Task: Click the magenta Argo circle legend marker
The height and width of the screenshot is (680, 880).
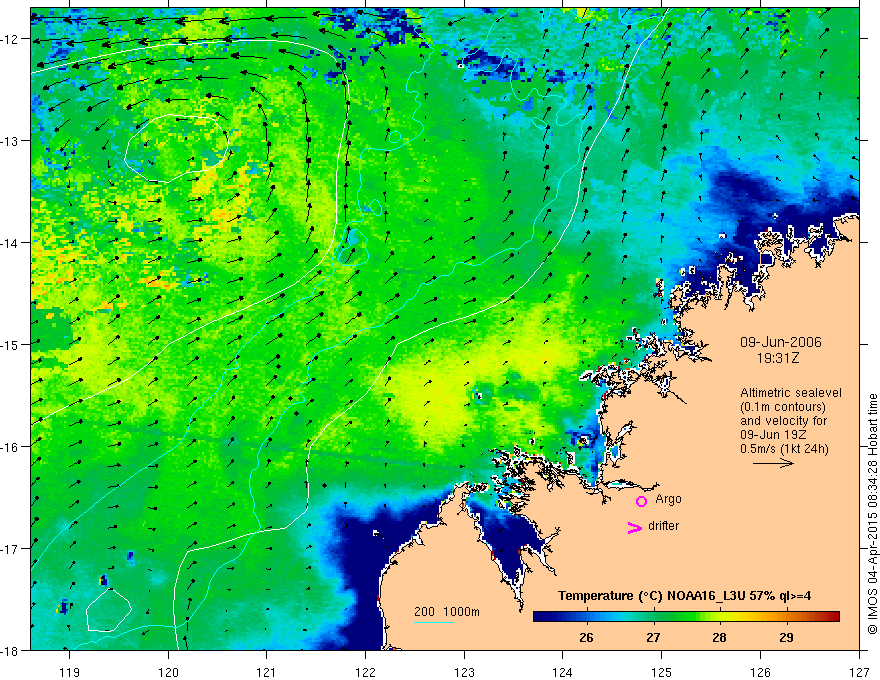Action: pyautogui.click(x=641, y=501)
